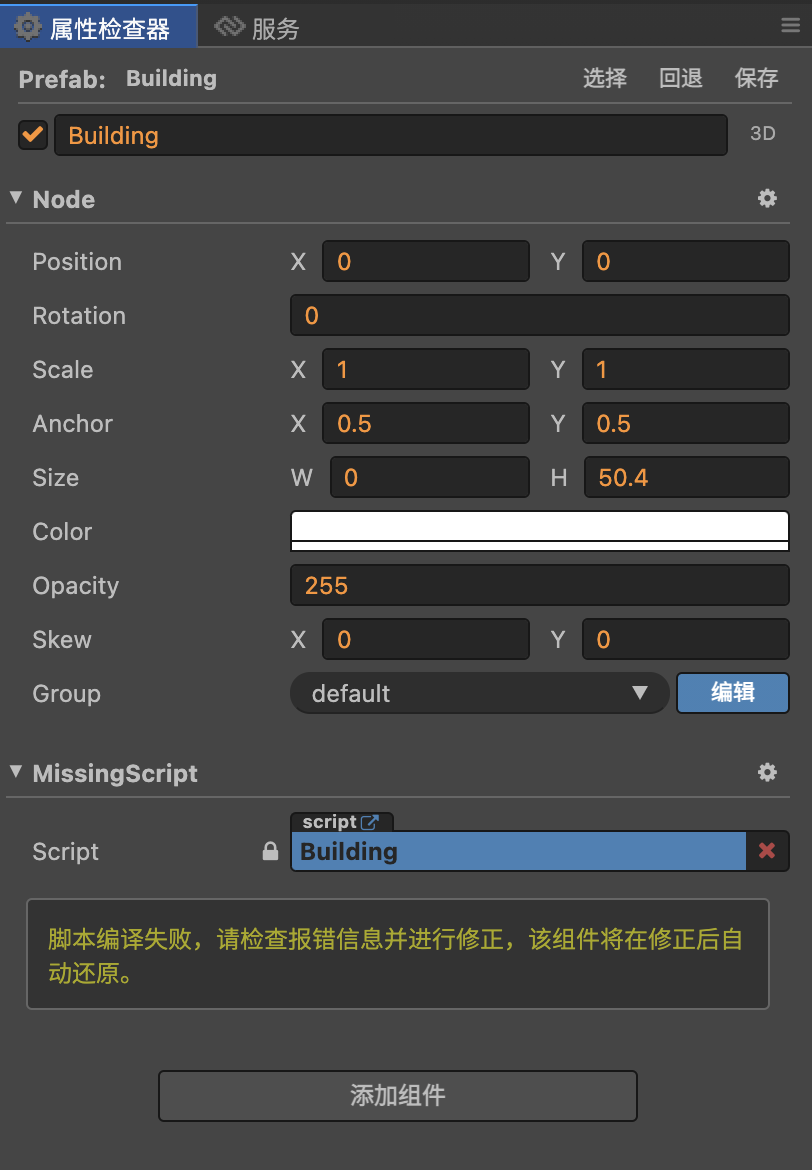Click the Services tab link icon

coord(230,27)
